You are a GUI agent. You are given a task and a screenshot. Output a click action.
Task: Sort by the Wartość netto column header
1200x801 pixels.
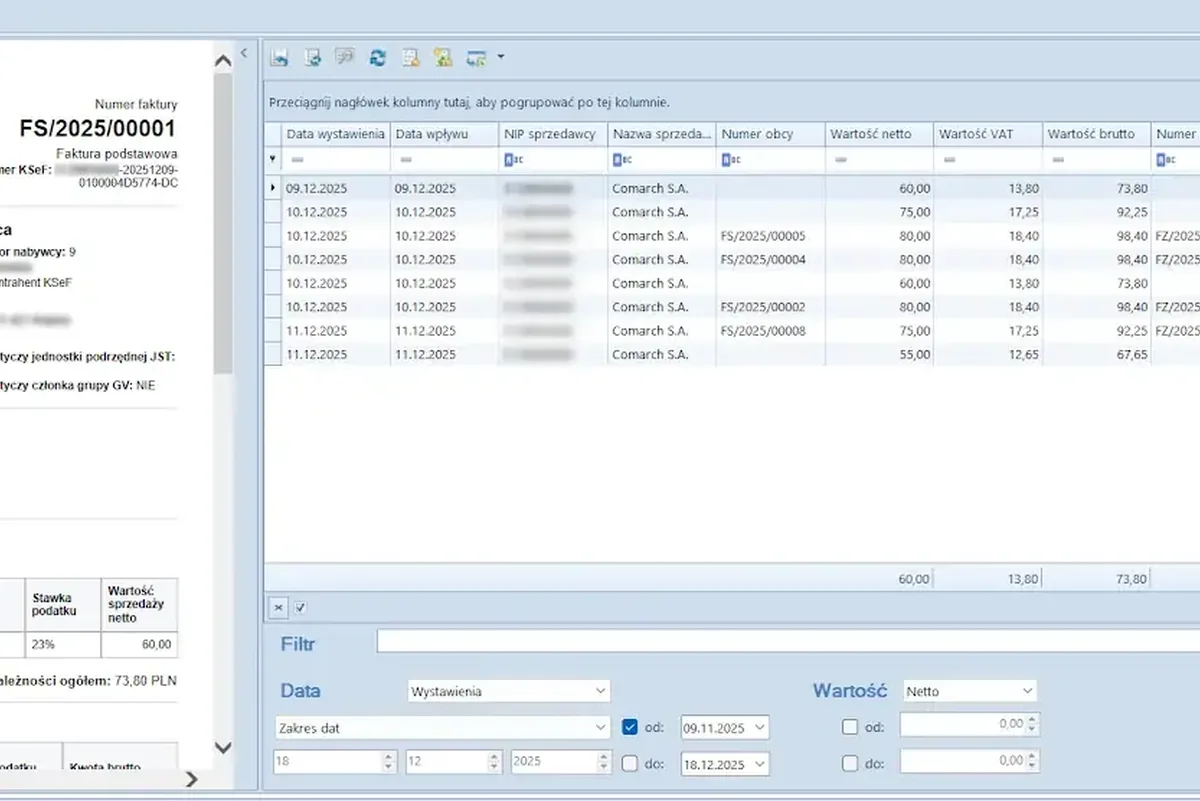tap(880, 134)
